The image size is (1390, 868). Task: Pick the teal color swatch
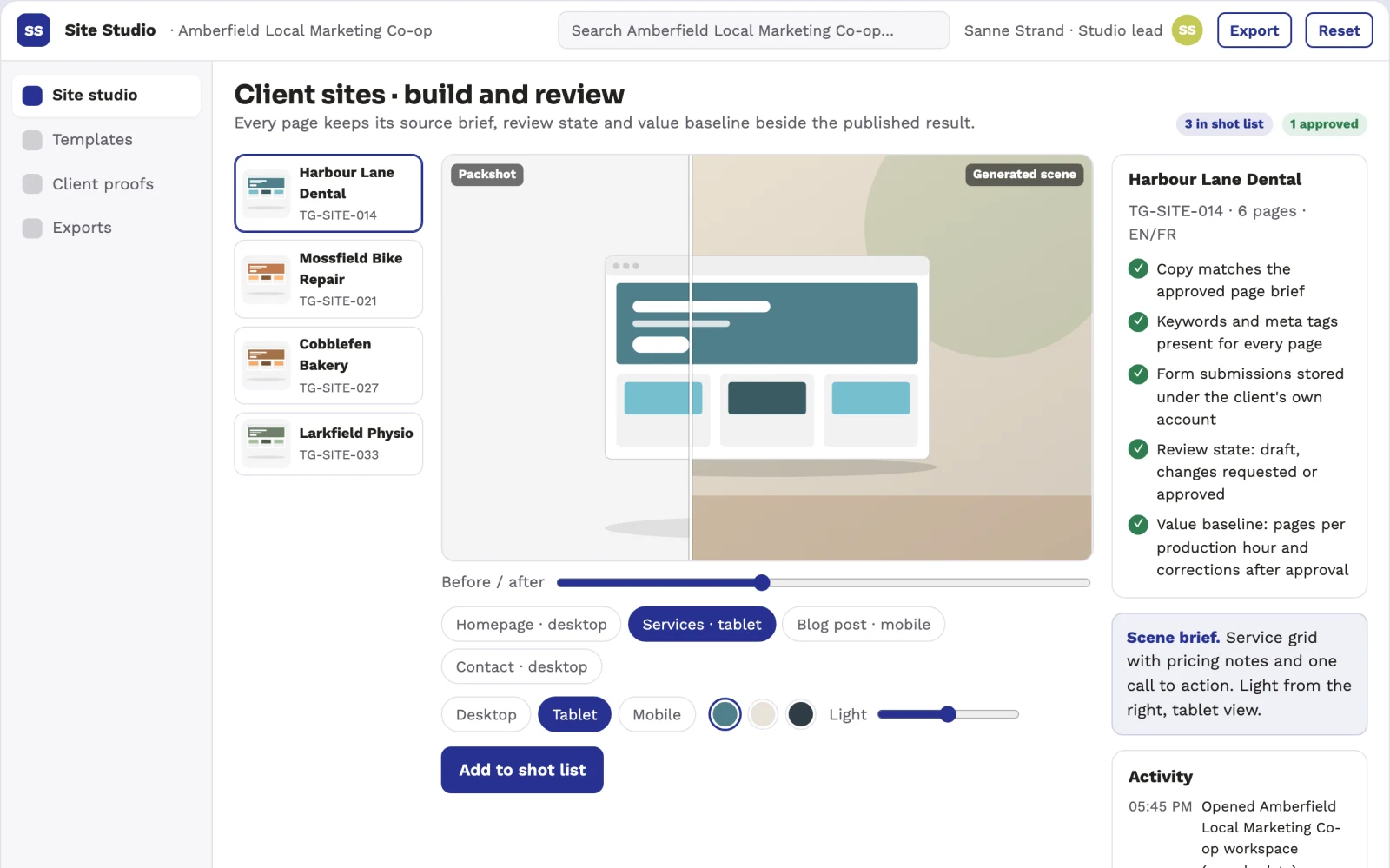[725, 714]
